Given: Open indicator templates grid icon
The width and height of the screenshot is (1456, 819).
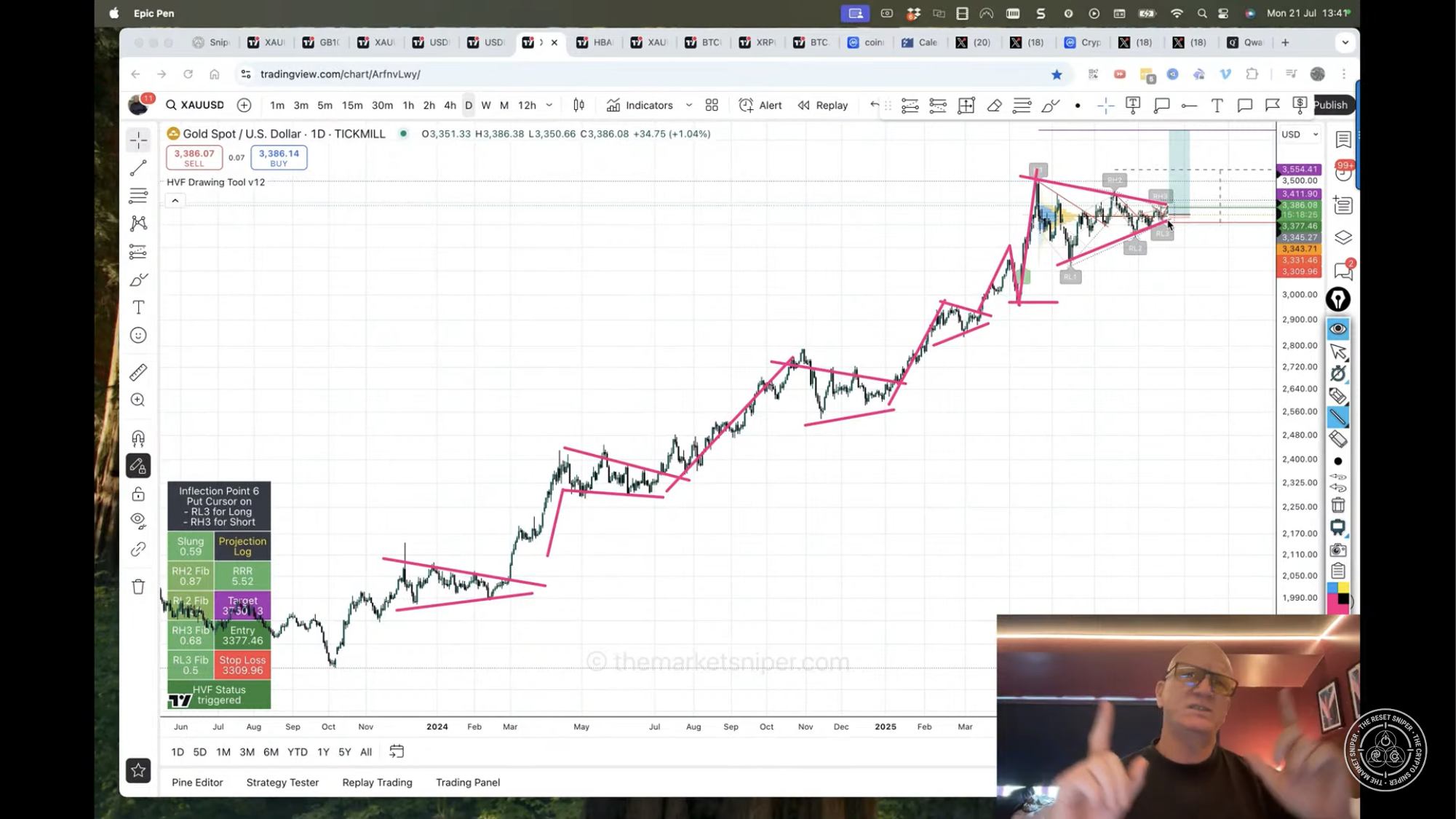Looking at the screenshot, I should coord(712,105).
